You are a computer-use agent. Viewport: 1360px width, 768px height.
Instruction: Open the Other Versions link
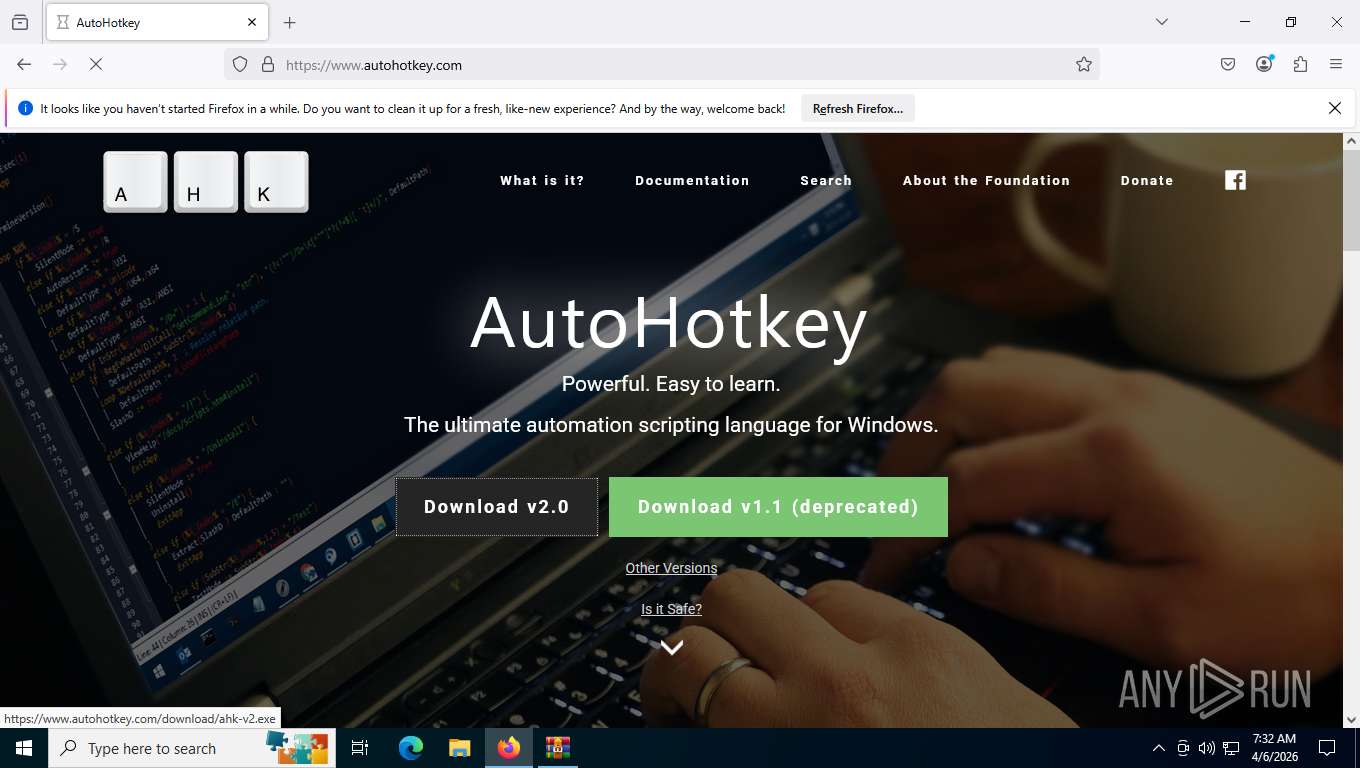671,568
